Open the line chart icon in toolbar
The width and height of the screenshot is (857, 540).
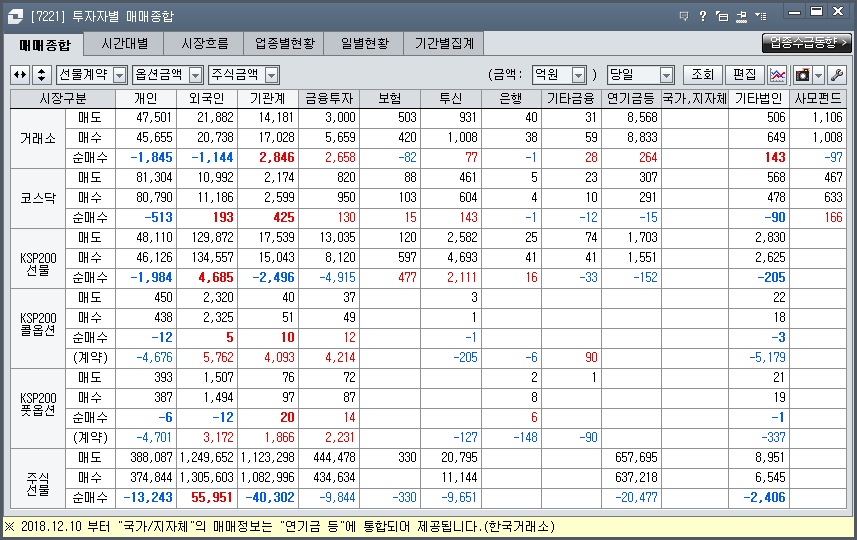click(x=777, y=75)
